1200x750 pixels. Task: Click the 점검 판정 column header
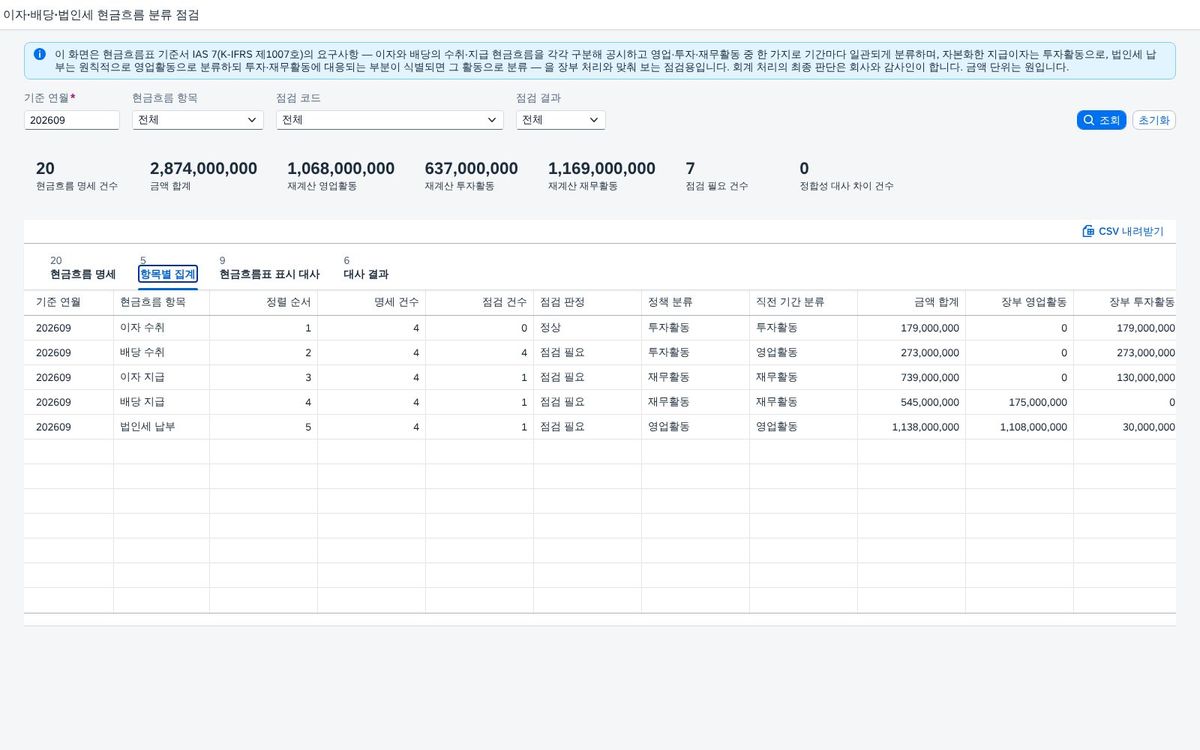[x=587, y=302]
